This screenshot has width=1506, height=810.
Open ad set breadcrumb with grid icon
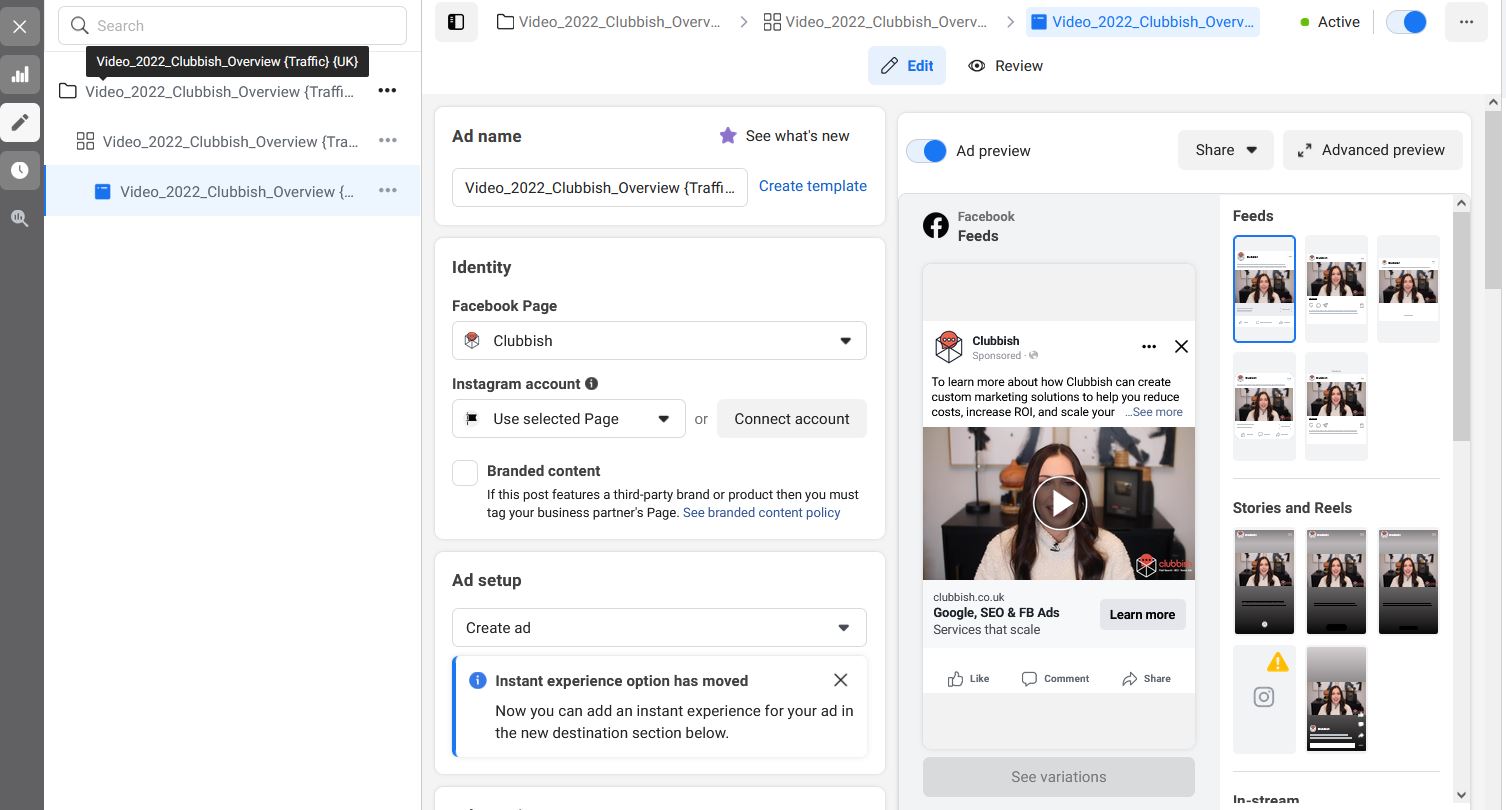pos(875,22)
